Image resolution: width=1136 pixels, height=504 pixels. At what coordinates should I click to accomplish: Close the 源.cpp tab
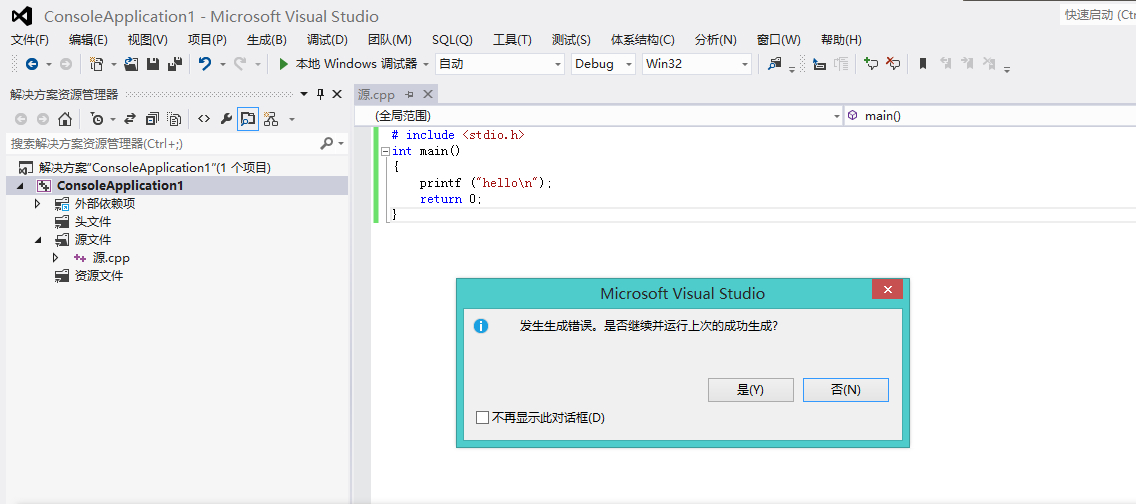(427, 94)
